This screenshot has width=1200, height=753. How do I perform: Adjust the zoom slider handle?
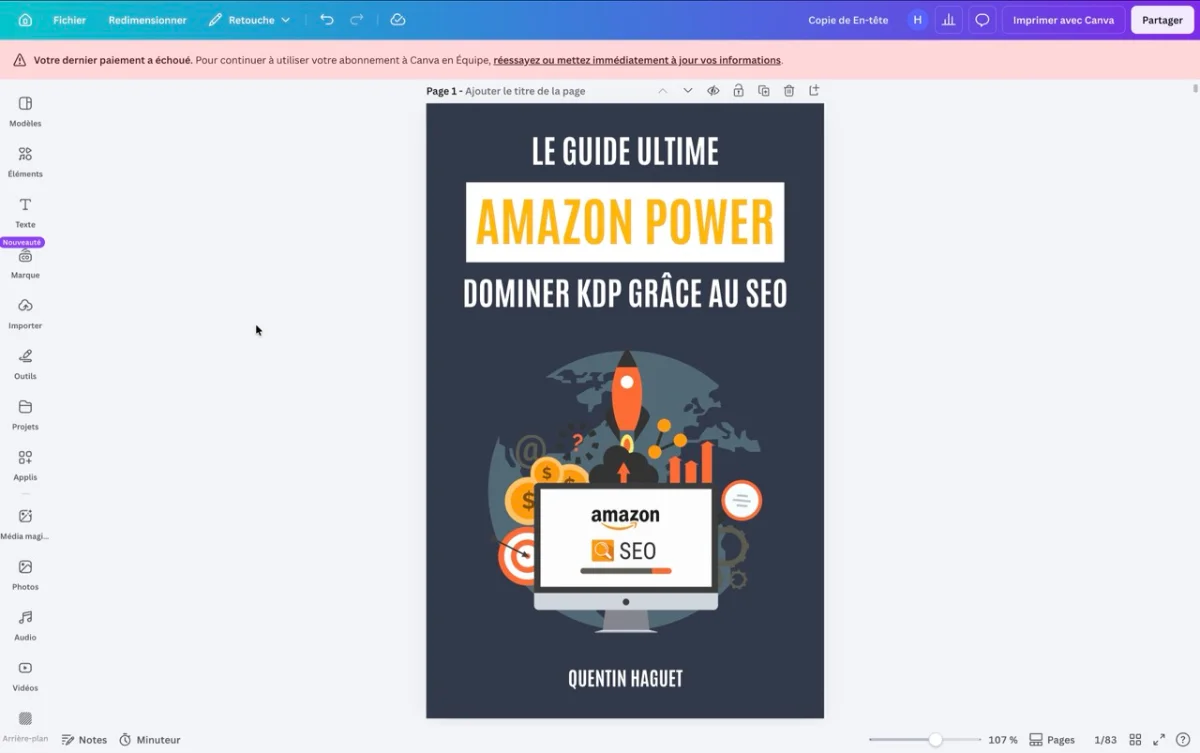(935, 740)
